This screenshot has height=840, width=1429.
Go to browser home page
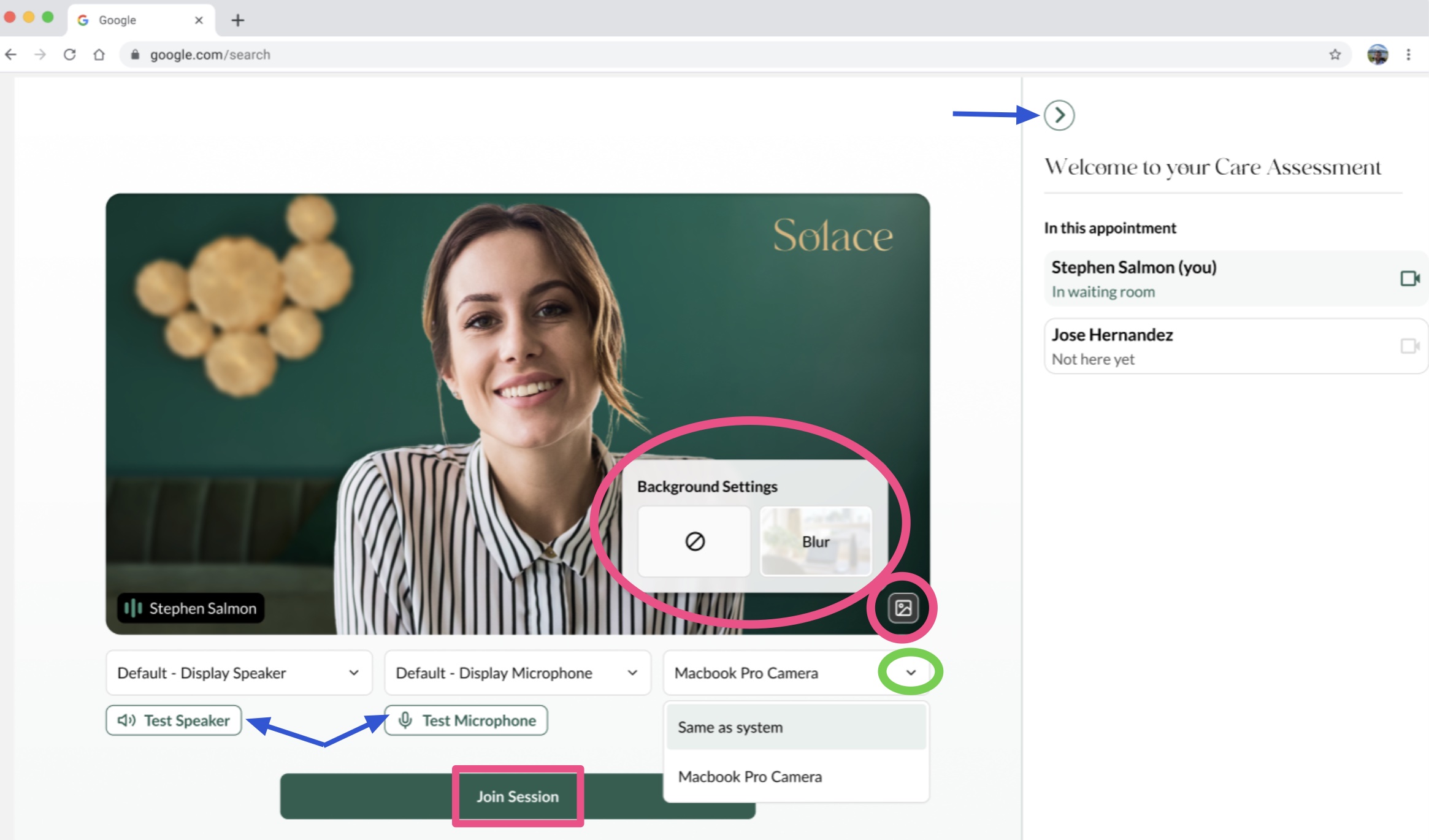coord(99,55)
